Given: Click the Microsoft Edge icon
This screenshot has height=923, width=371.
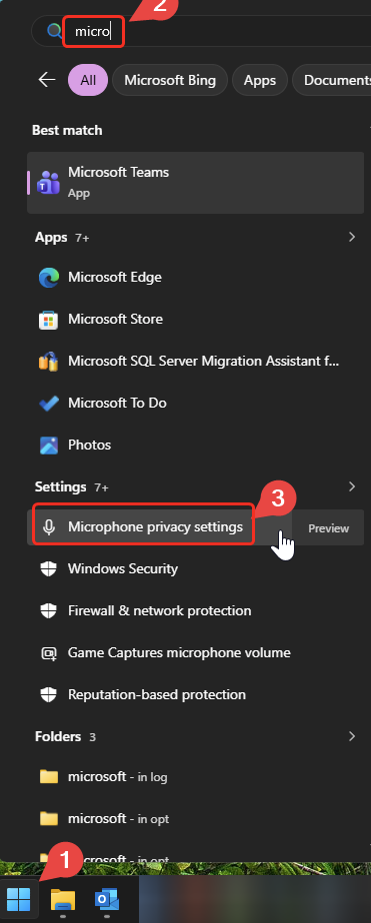Looking at the screenshot, I should tap(49, 277).
